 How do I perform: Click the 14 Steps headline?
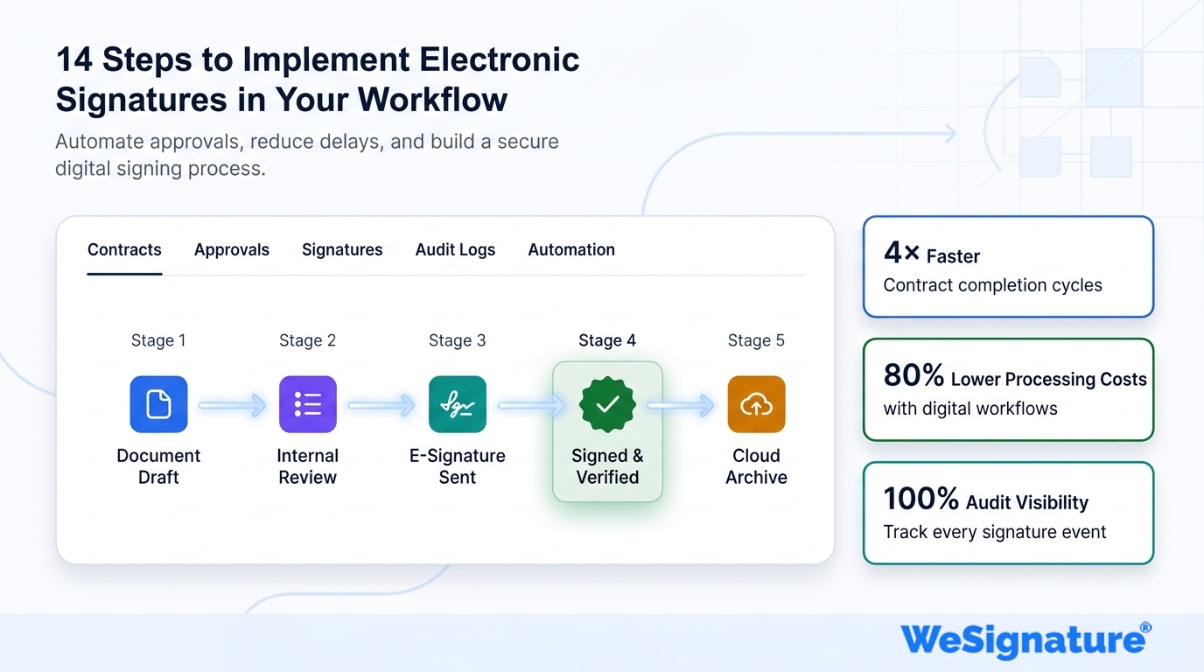pyautogui.click(x=318, y=79)
